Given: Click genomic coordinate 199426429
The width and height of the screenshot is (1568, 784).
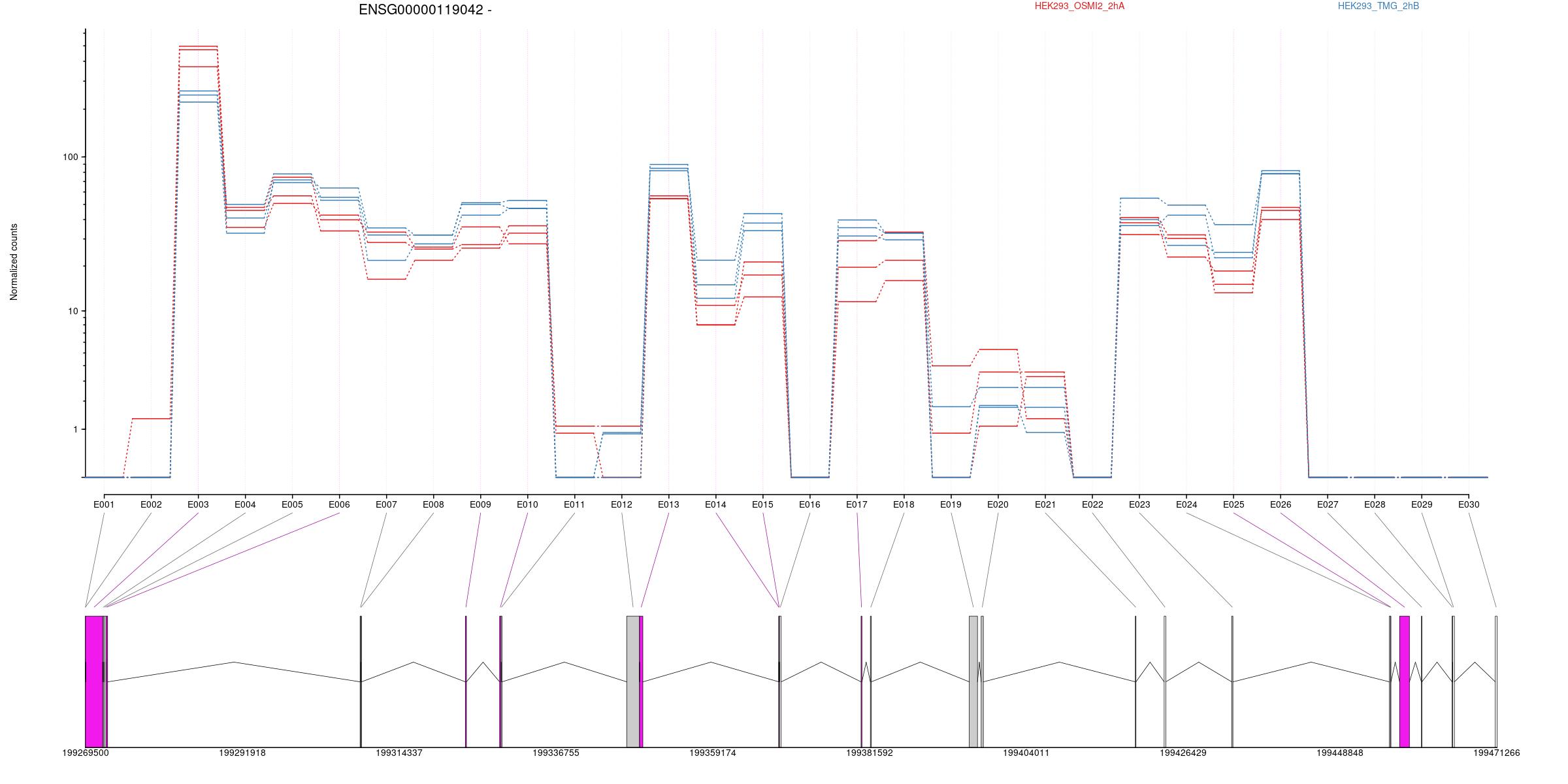Looking at the screenshot, I should coord(1183,753).
